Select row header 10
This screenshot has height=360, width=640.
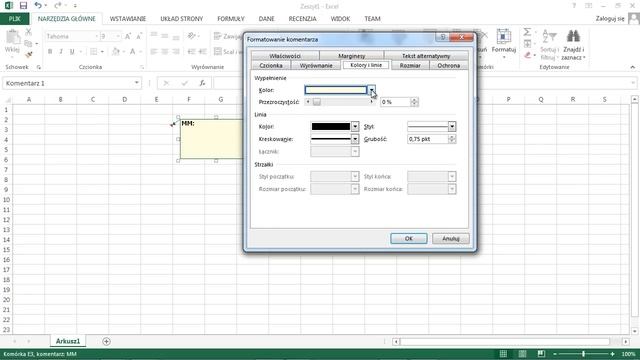(7, 200)
